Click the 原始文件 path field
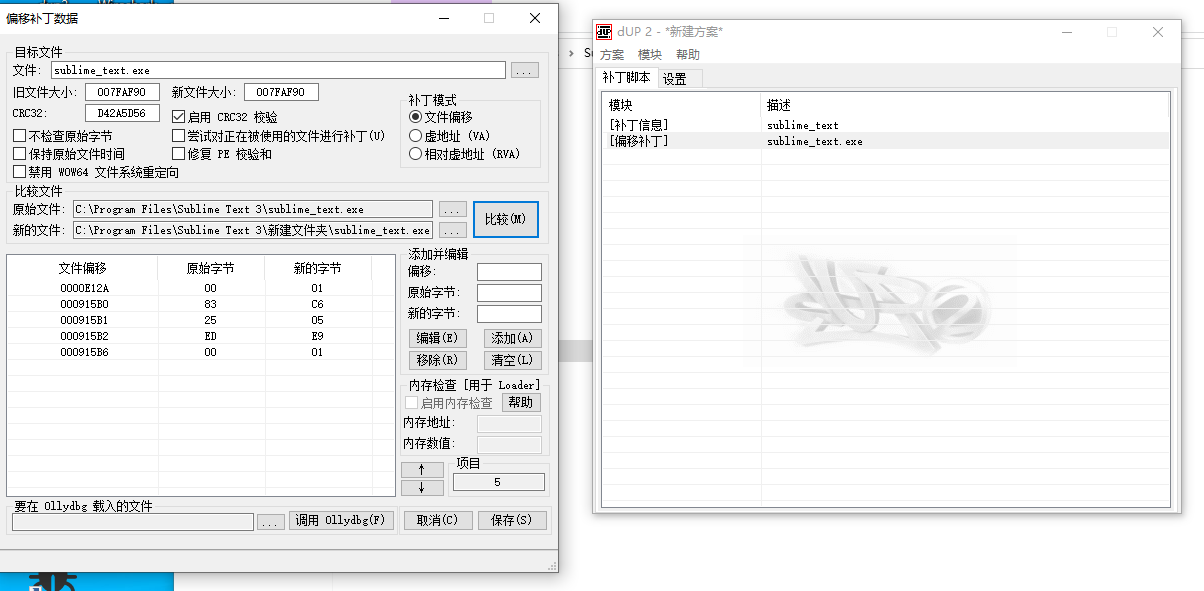1204x591 pixels. pos(253,209)
